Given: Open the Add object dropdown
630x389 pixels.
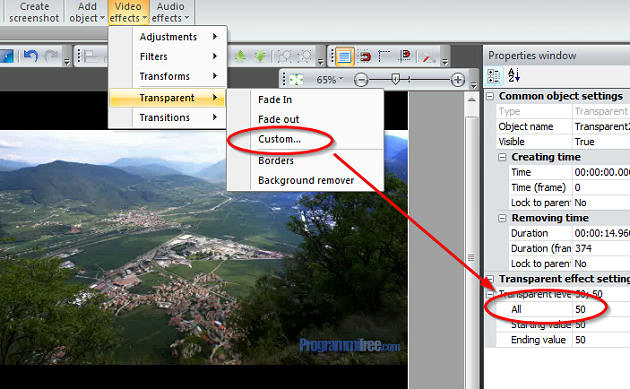Looking at the screenshot, I should 87,12.
